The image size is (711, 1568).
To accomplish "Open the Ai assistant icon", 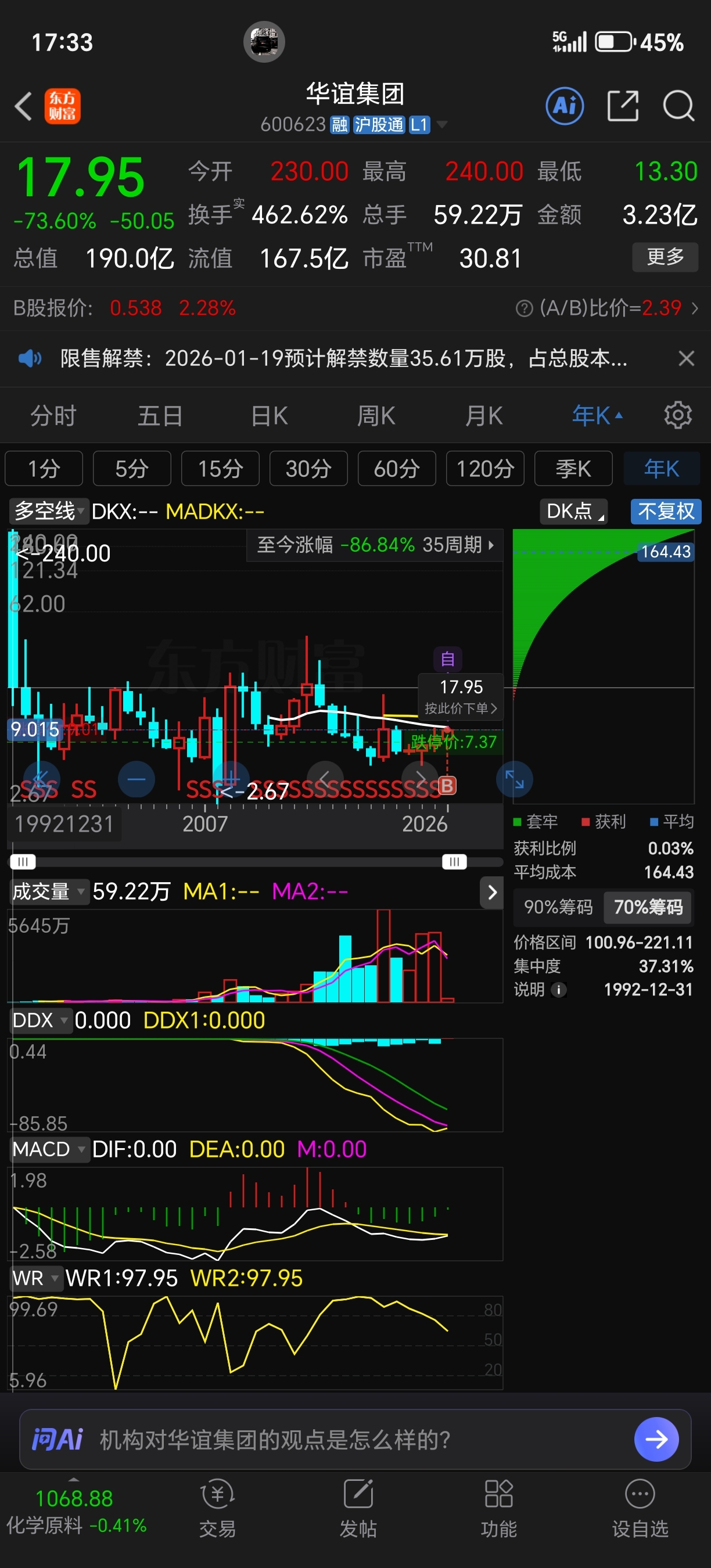I will point(564,106).
